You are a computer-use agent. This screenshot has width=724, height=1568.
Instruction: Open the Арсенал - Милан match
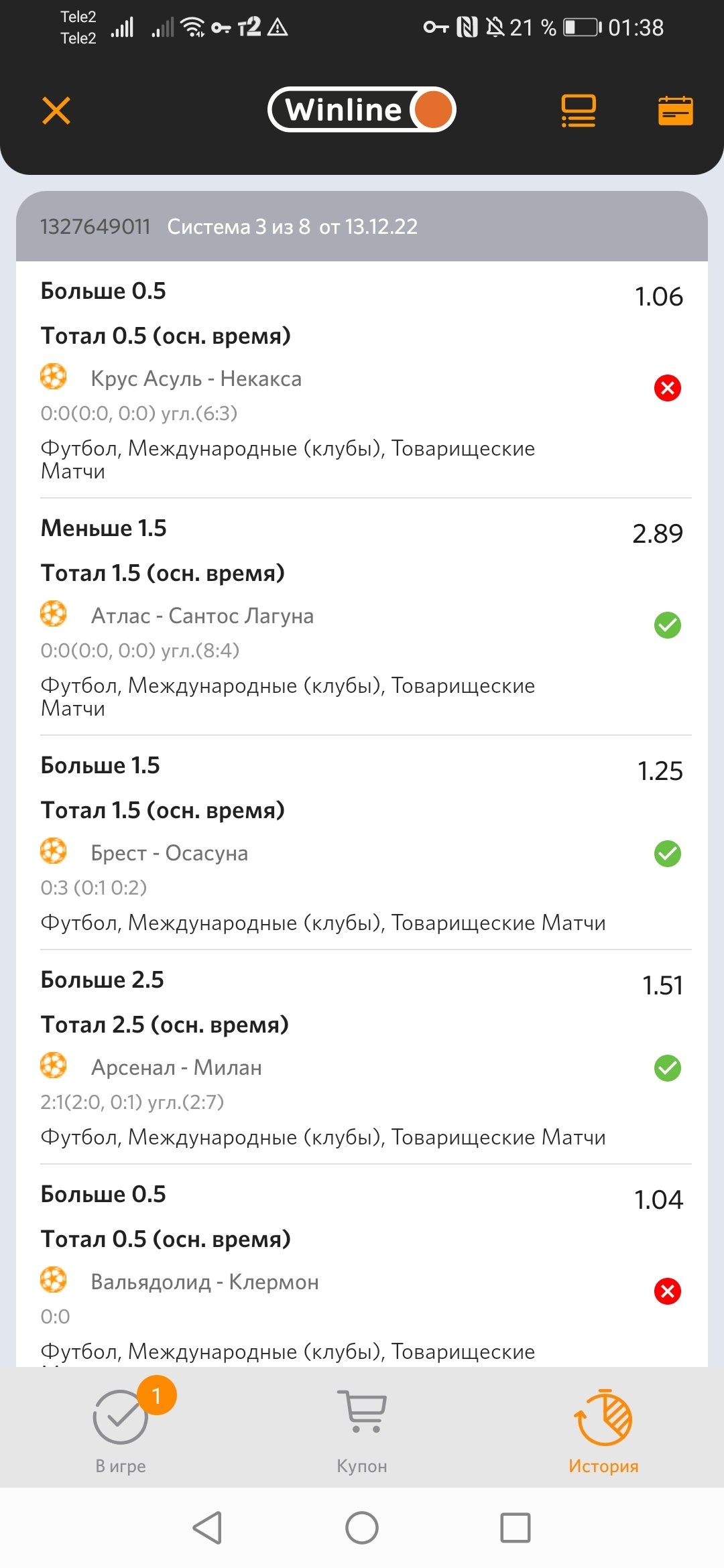[x=176, y=1067]
